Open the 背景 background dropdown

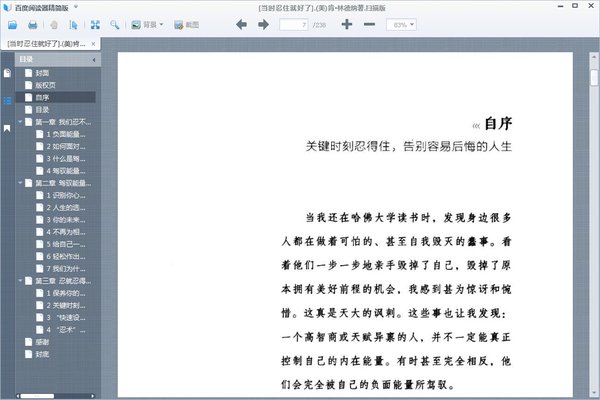click(x=149, y=24)
